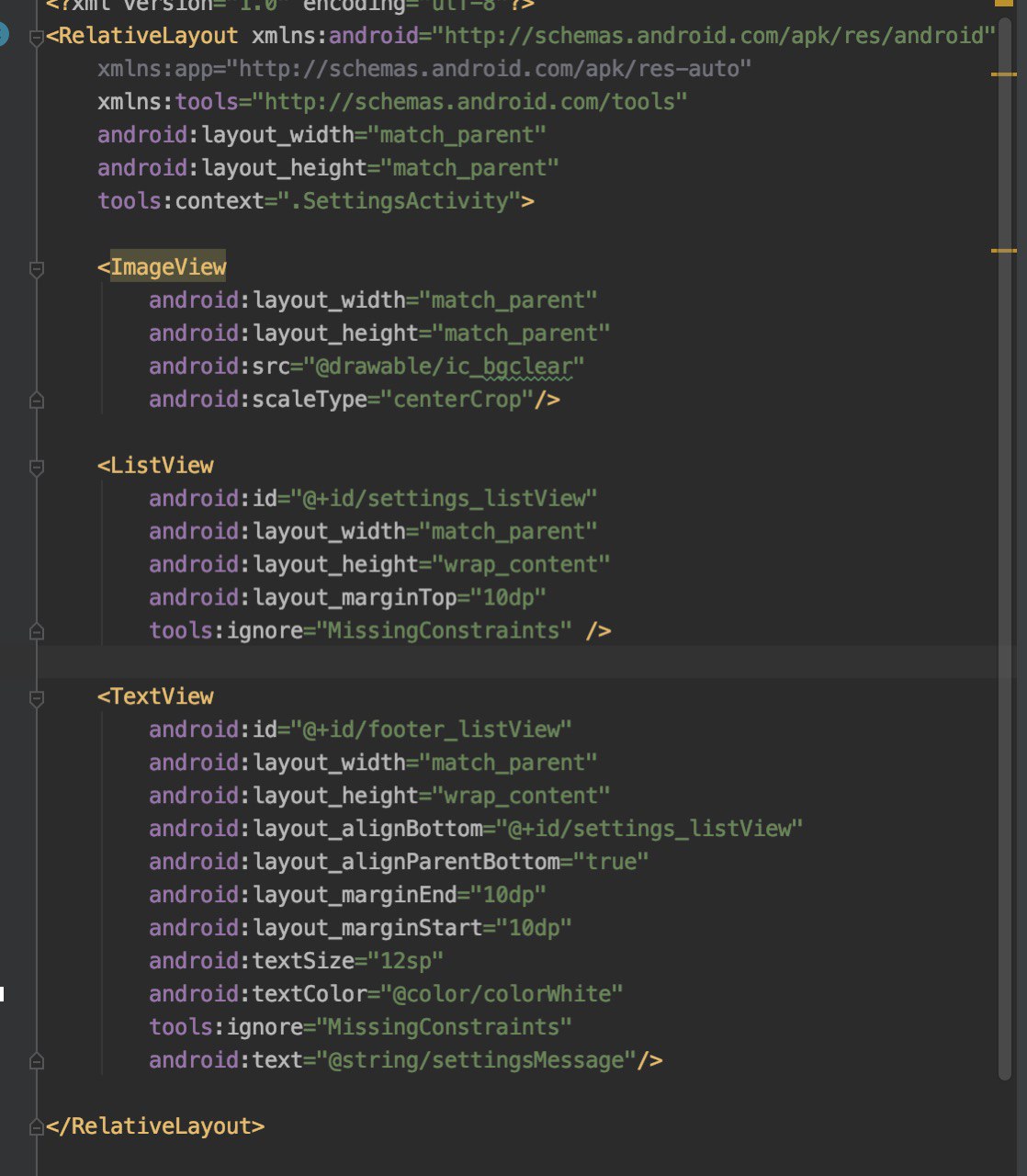Click the xmlns:tools namespace URL
This screenshot has width=1027, height=1176.
(x=469, y=102)
